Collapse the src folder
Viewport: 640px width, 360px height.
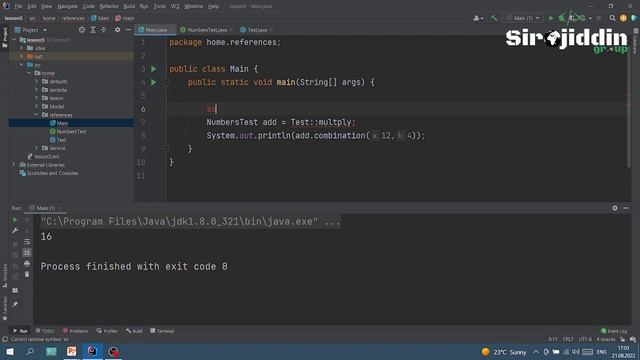click(x=22, y=65)
